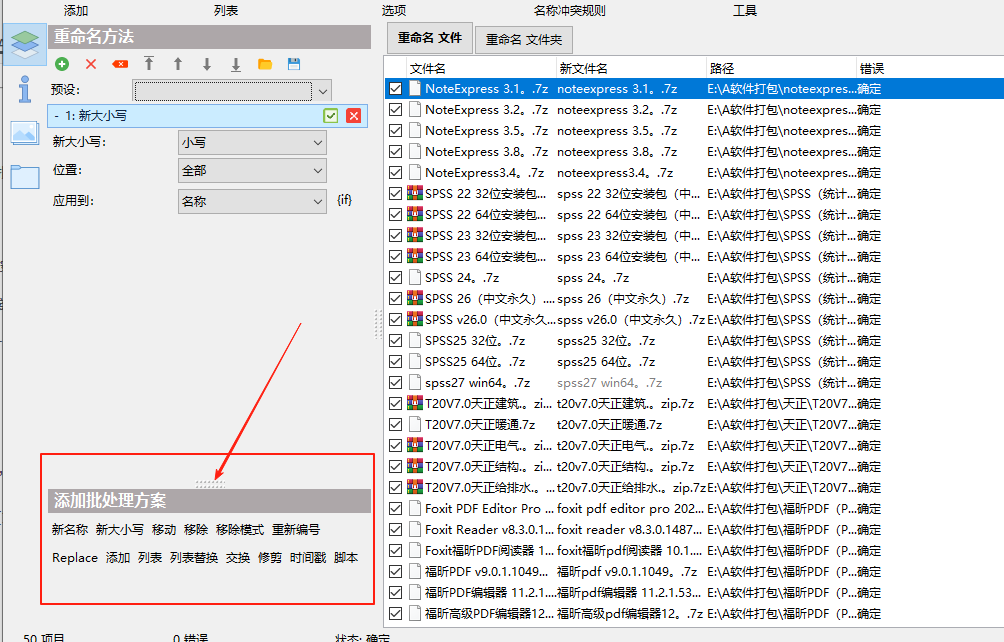Move the method down one step
The height and width of the screenshot is (642, 1004).
point(207,64)
